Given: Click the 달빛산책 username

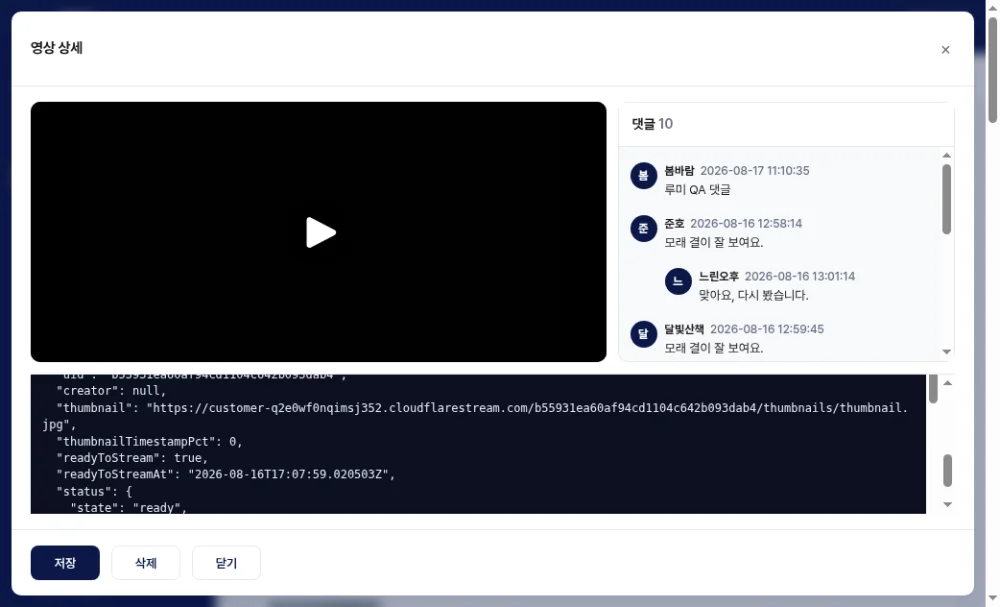Looking at the screenshot, I should click(x=684, y=329).
